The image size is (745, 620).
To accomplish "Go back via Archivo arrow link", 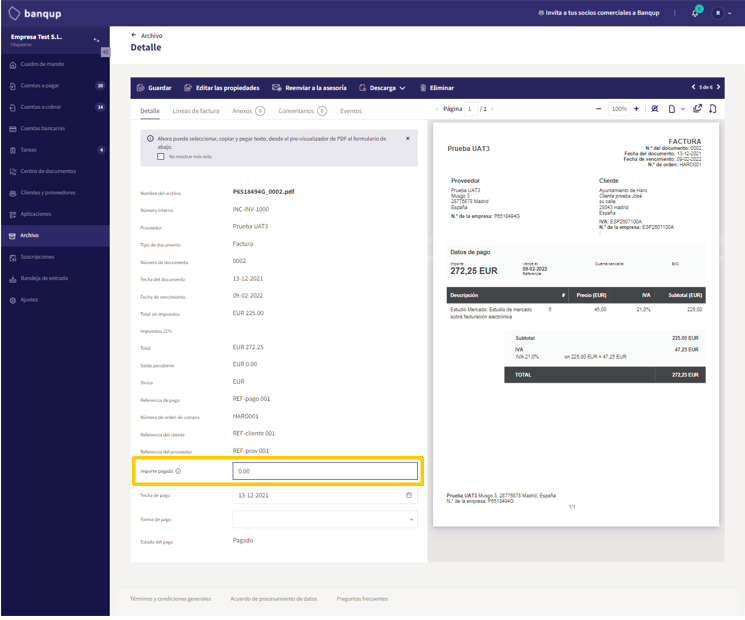I will point(147,36).
